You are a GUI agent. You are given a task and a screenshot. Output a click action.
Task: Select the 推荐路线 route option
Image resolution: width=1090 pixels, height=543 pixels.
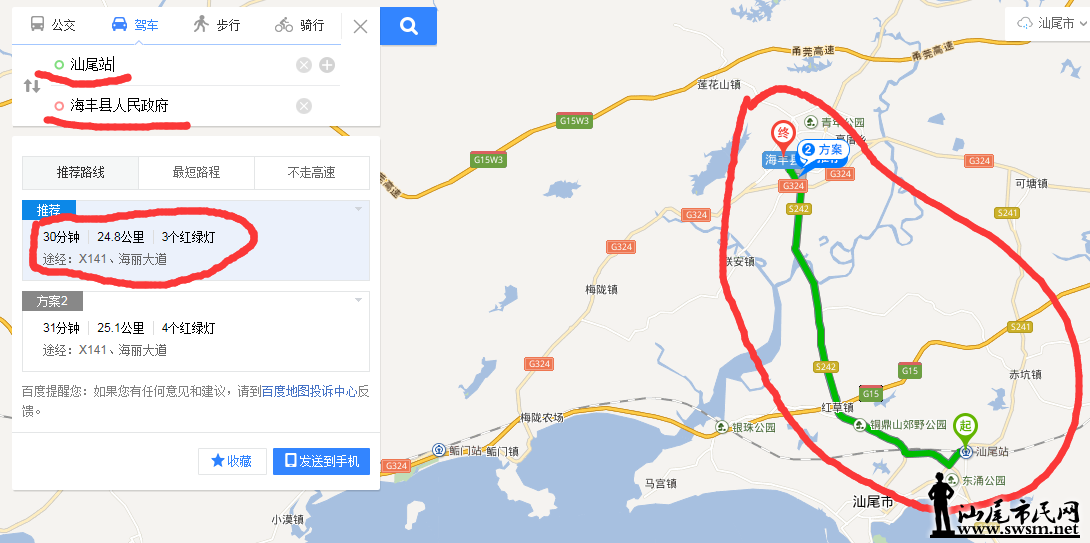click(x=81, y=172)
